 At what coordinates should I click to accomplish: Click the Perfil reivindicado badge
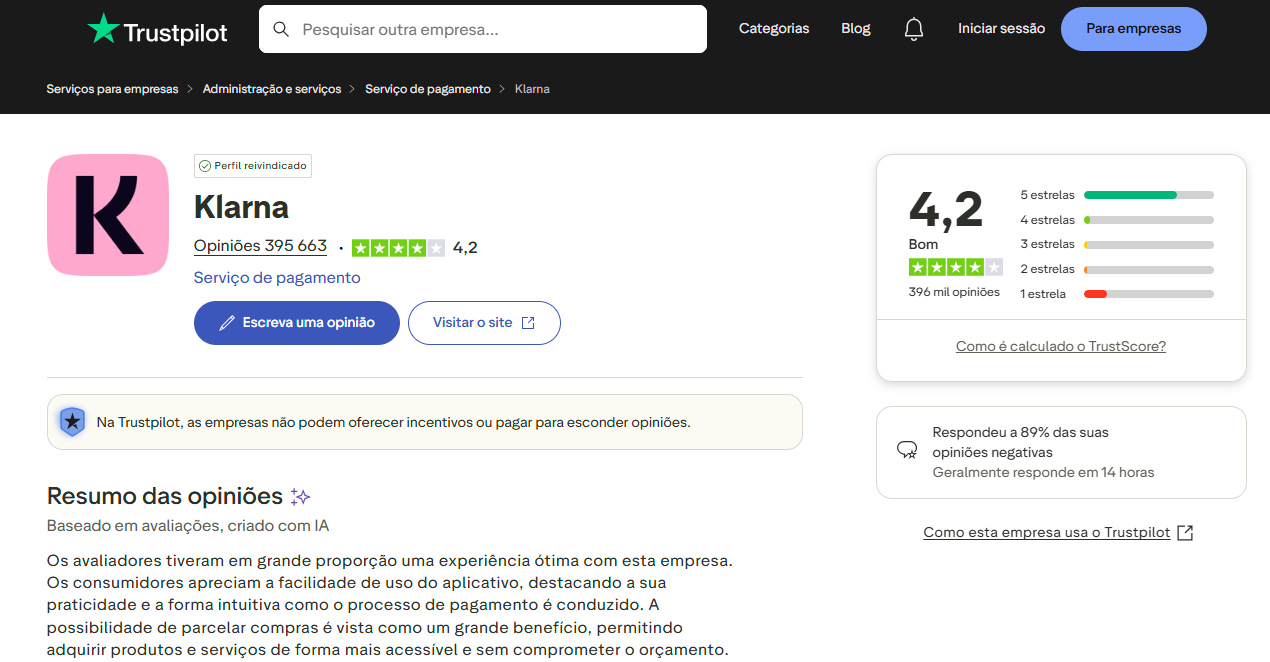pyautogui.click(x=253, y=166)
